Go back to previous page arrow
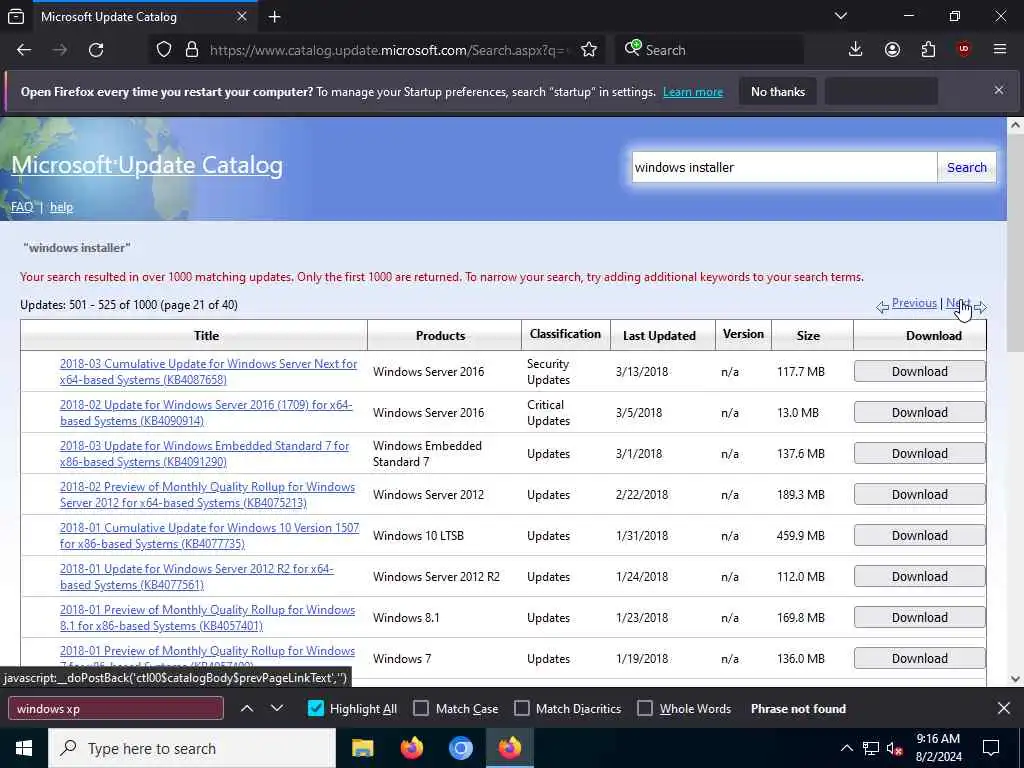This screenshot has height=768, width=1024. click(x=24, y=50)
